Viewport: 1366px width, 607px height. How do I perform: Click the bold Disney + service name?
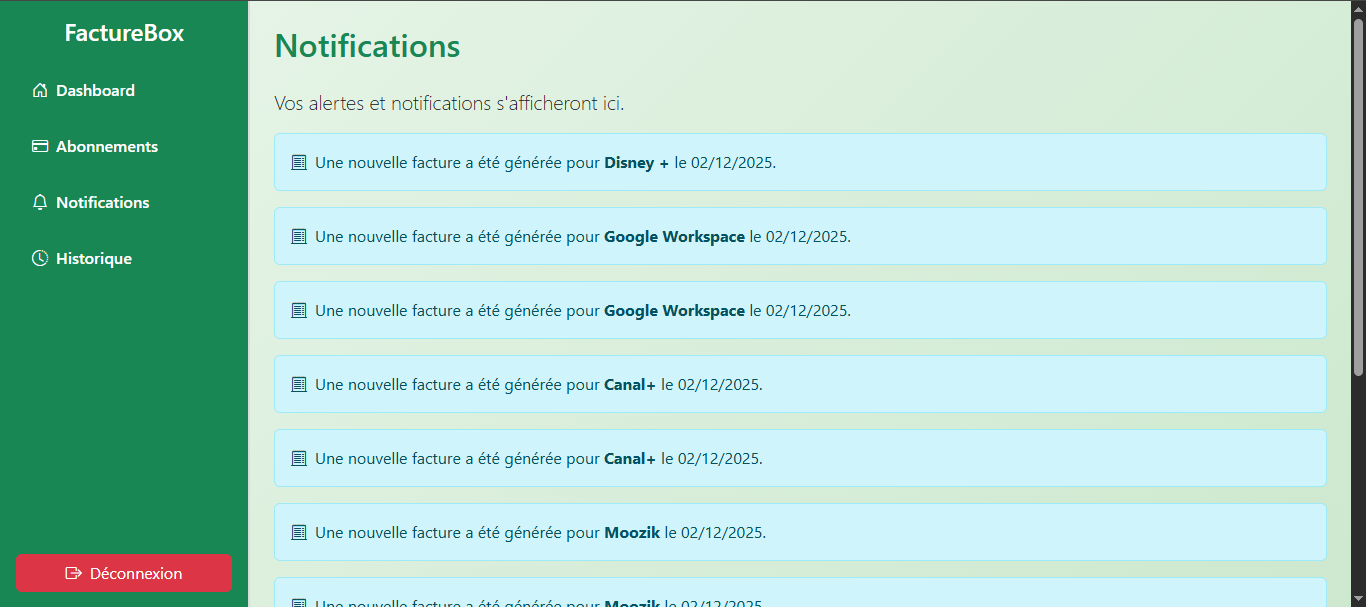[x=637, y=163]
